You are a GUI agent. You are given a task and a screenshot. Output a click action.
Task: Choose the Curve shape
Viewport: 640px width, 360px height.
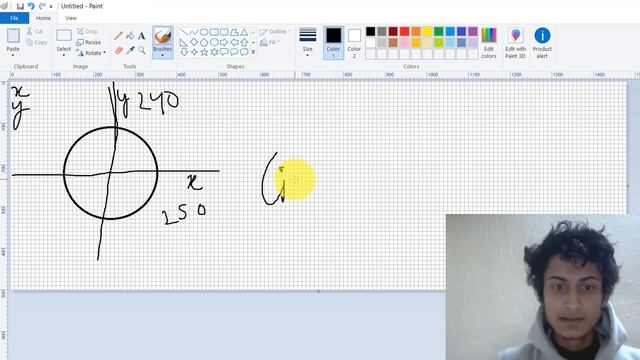pyautogui.click(x=194, y=32)
